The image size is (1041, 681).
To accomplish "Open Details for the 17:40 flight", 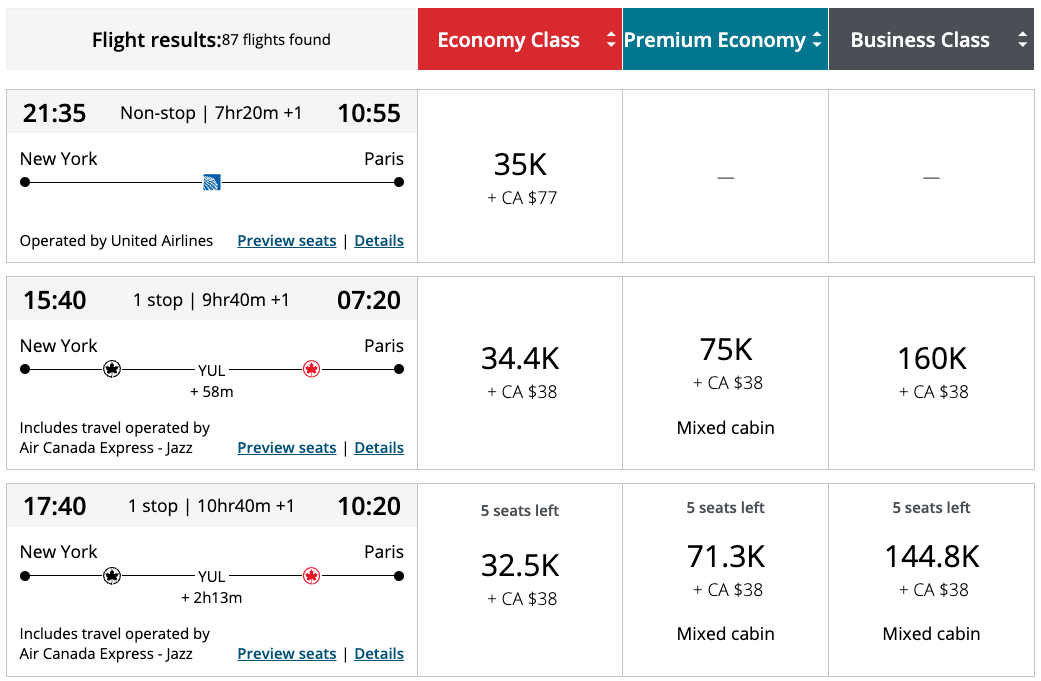I will point(379,654).
